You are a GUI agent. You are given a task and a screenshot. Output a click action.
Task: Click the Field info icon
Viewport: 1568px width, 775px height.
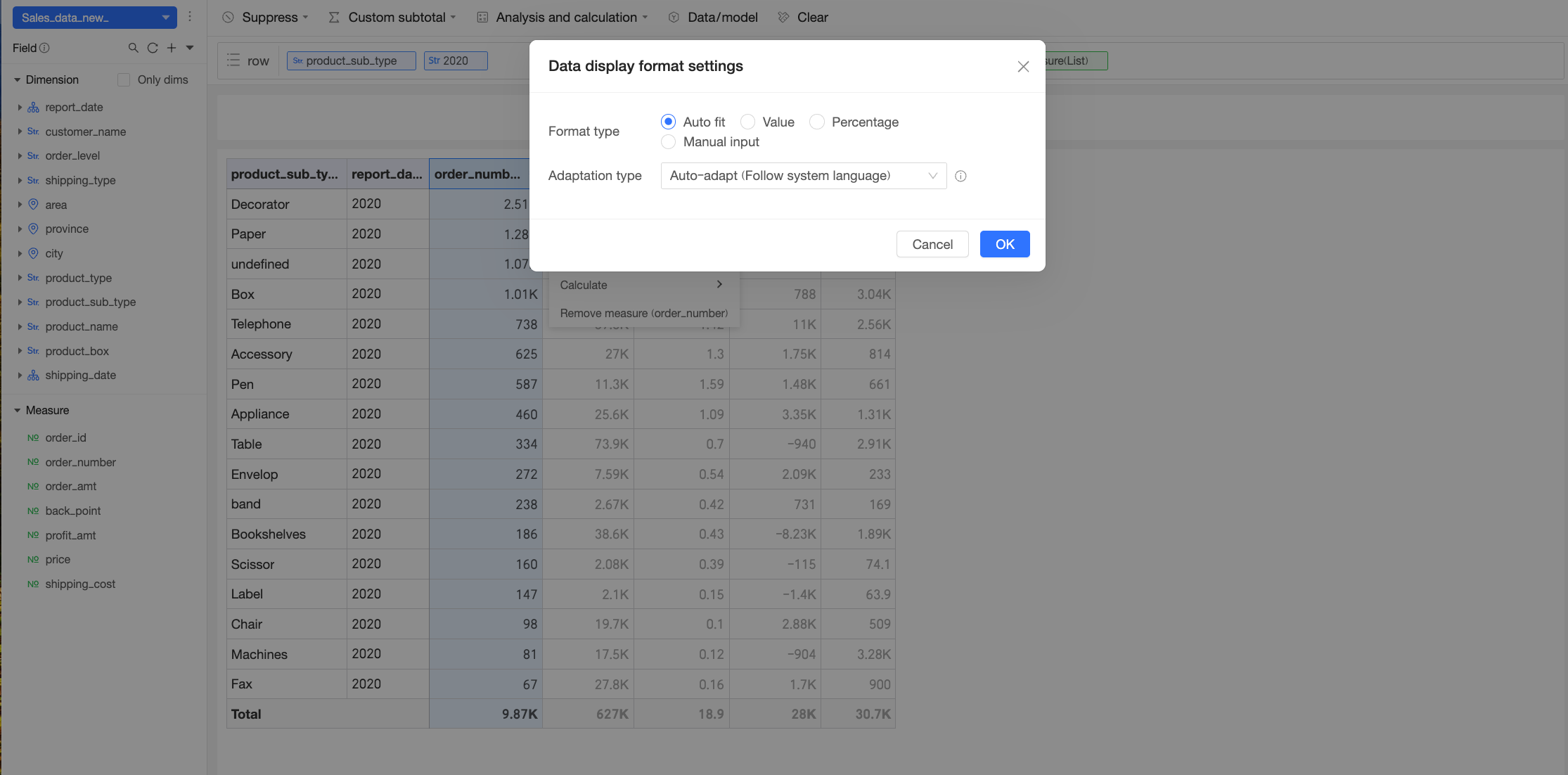tap(44, 48)
